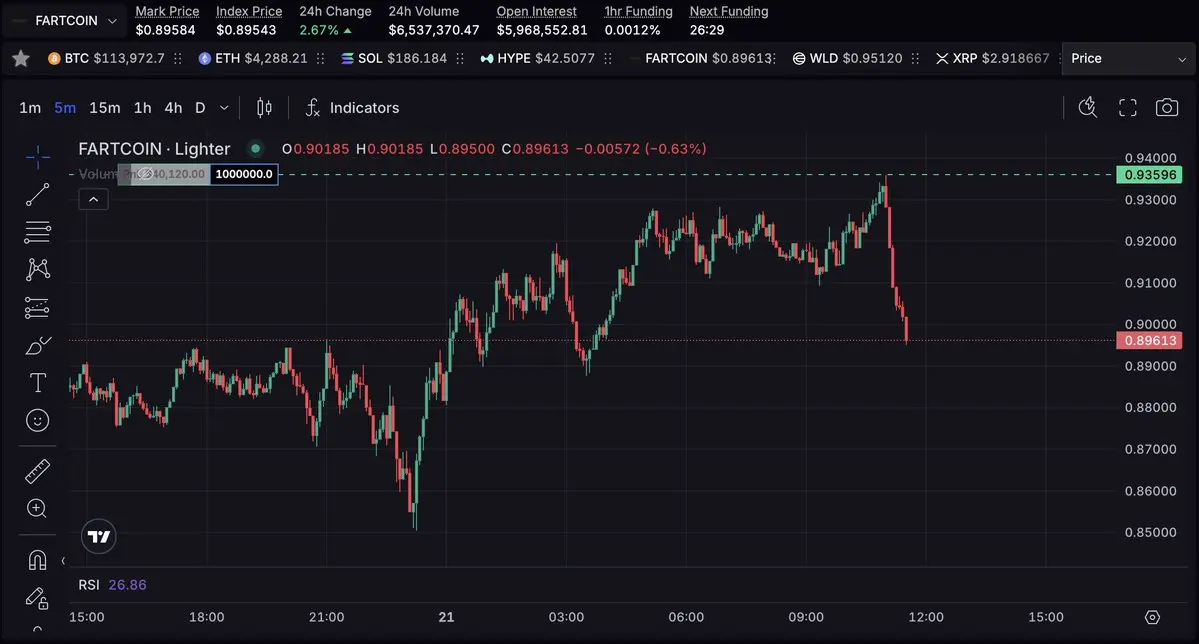Toggle the magnet mode

37,561
